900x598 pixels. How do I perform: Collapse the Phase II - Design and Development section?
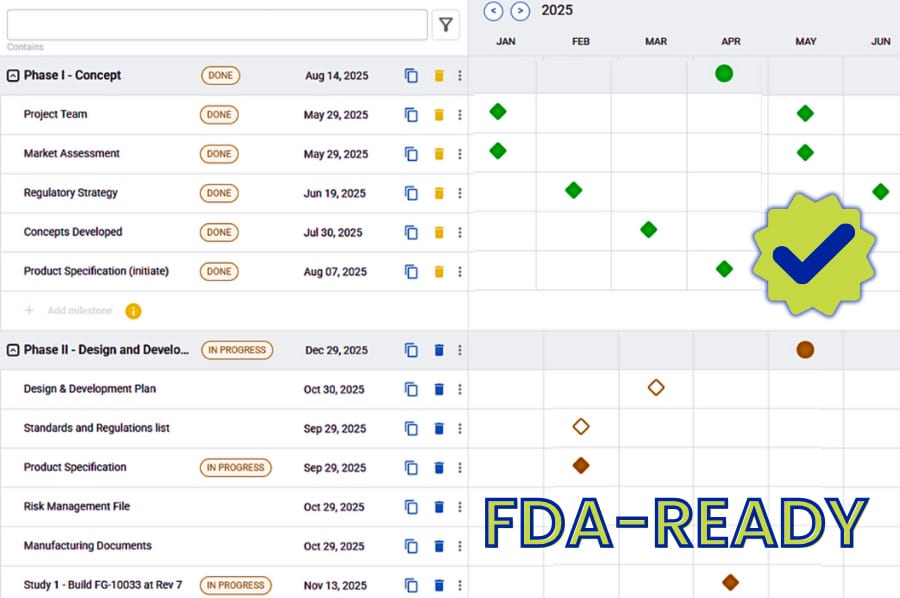point(11,350)
